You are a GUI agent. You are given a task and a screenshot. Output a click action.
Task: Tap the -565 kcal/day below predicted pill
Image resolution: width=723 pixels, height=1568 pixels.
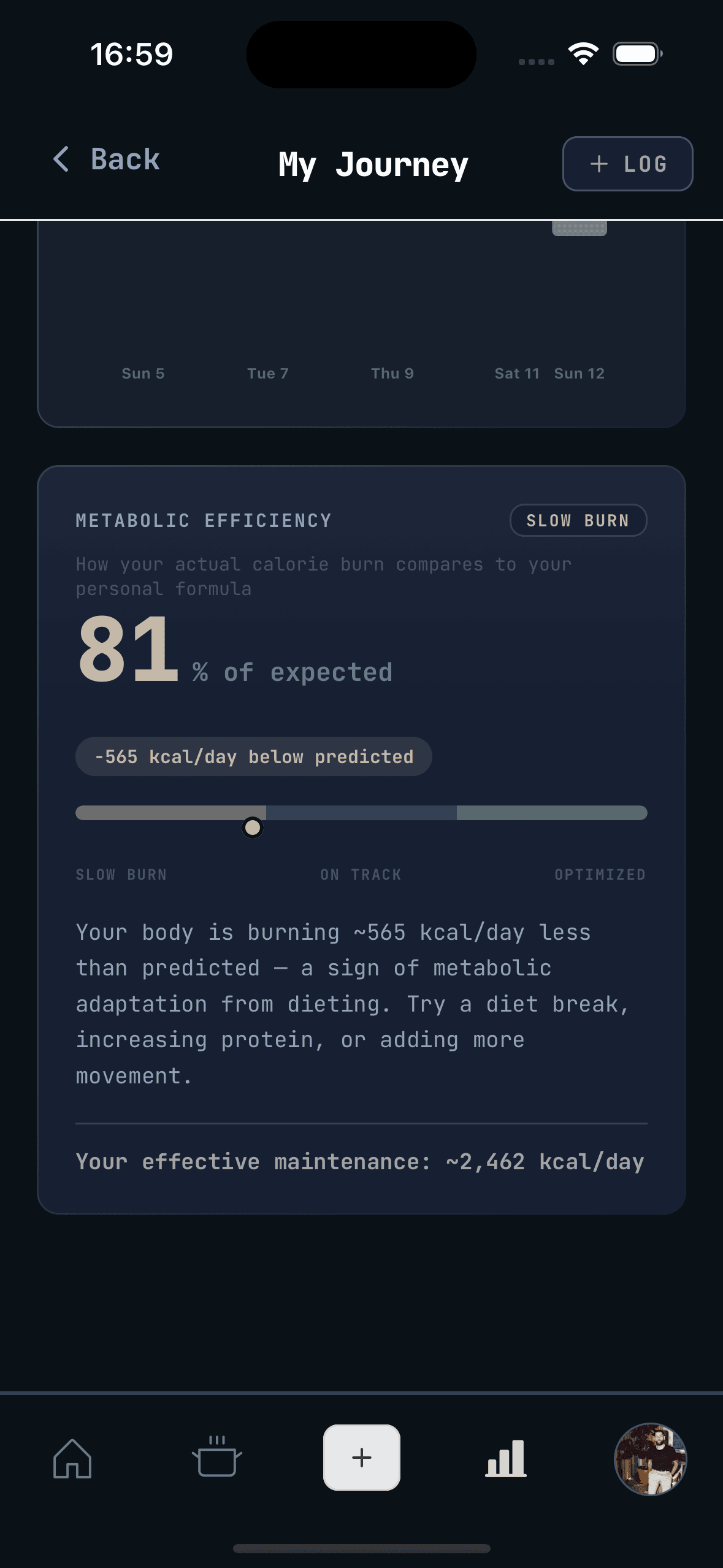click(x=253, y=756)
